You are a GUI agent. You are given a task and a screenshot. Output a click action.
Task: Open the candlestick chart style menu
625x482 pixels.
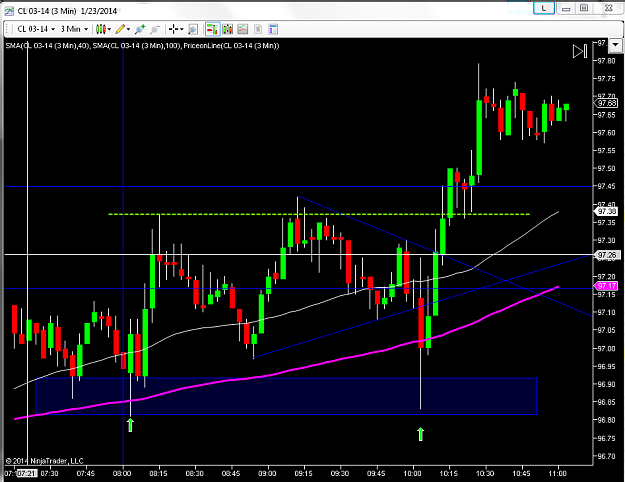[103, 29]
